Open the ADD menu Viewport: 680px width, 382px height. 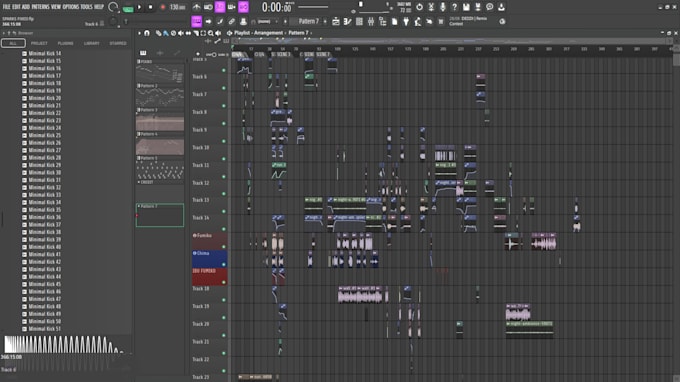coord(26,7)
